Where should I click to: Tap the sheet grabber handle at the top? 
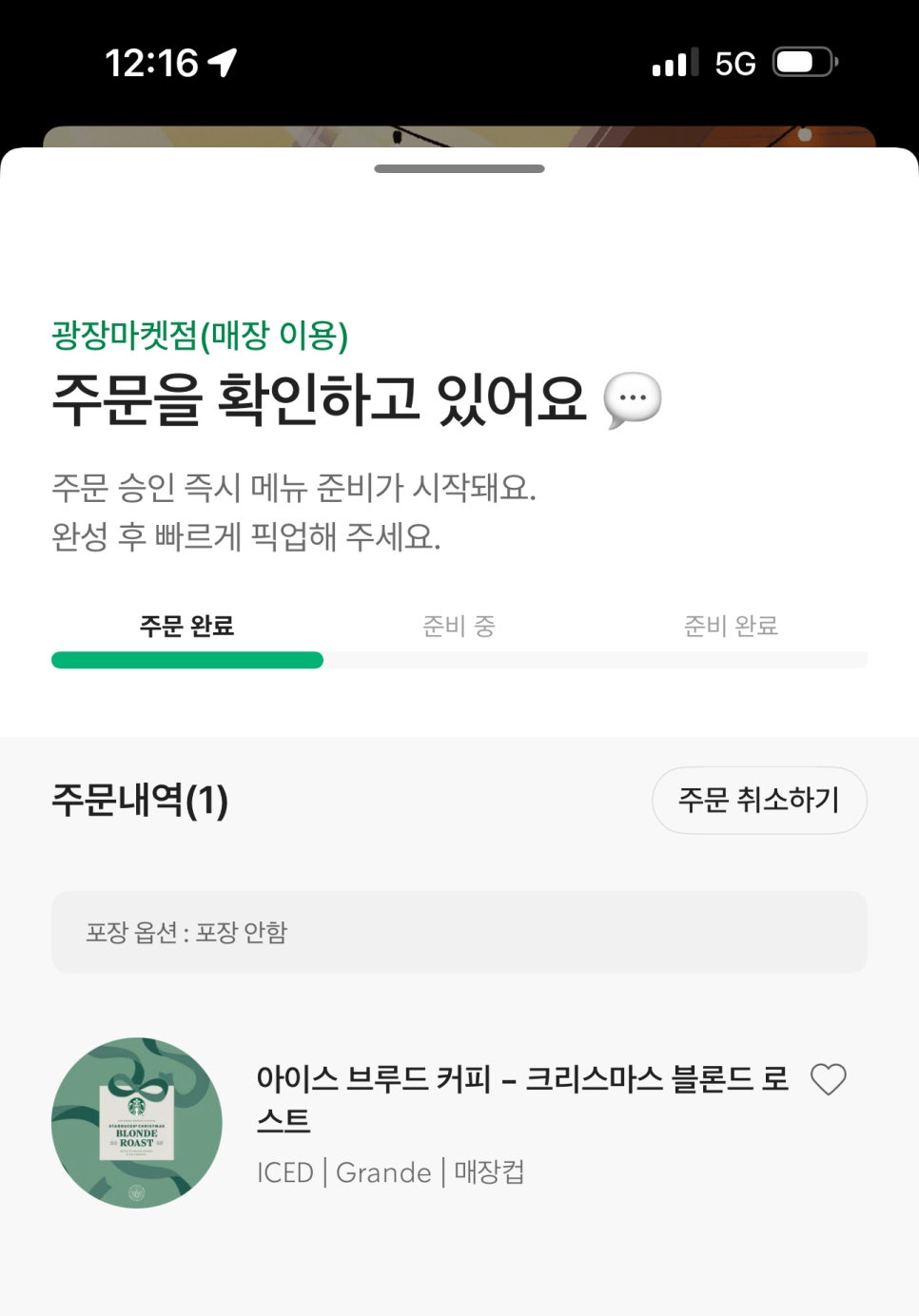coord(459,168)
